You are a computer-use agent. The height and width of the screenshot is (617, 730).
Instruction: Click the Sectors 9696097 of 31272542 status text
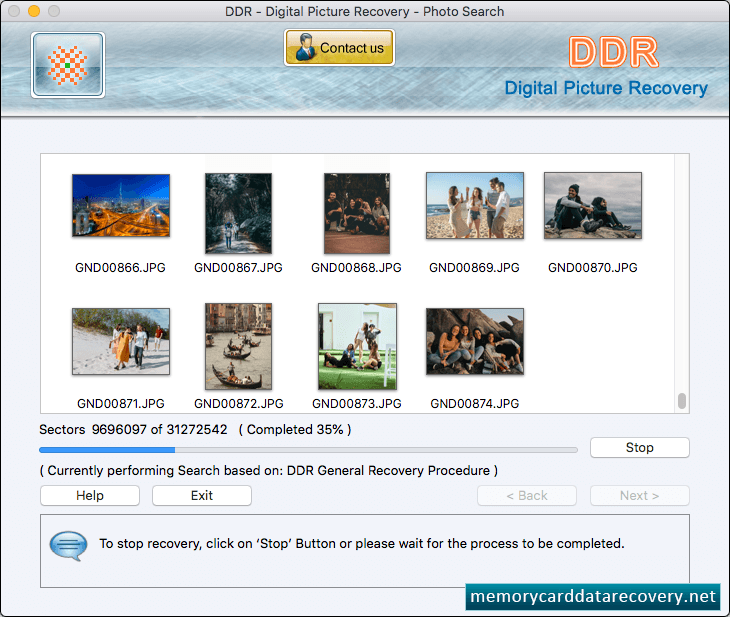pyautogui.click(x=133, y=429)
